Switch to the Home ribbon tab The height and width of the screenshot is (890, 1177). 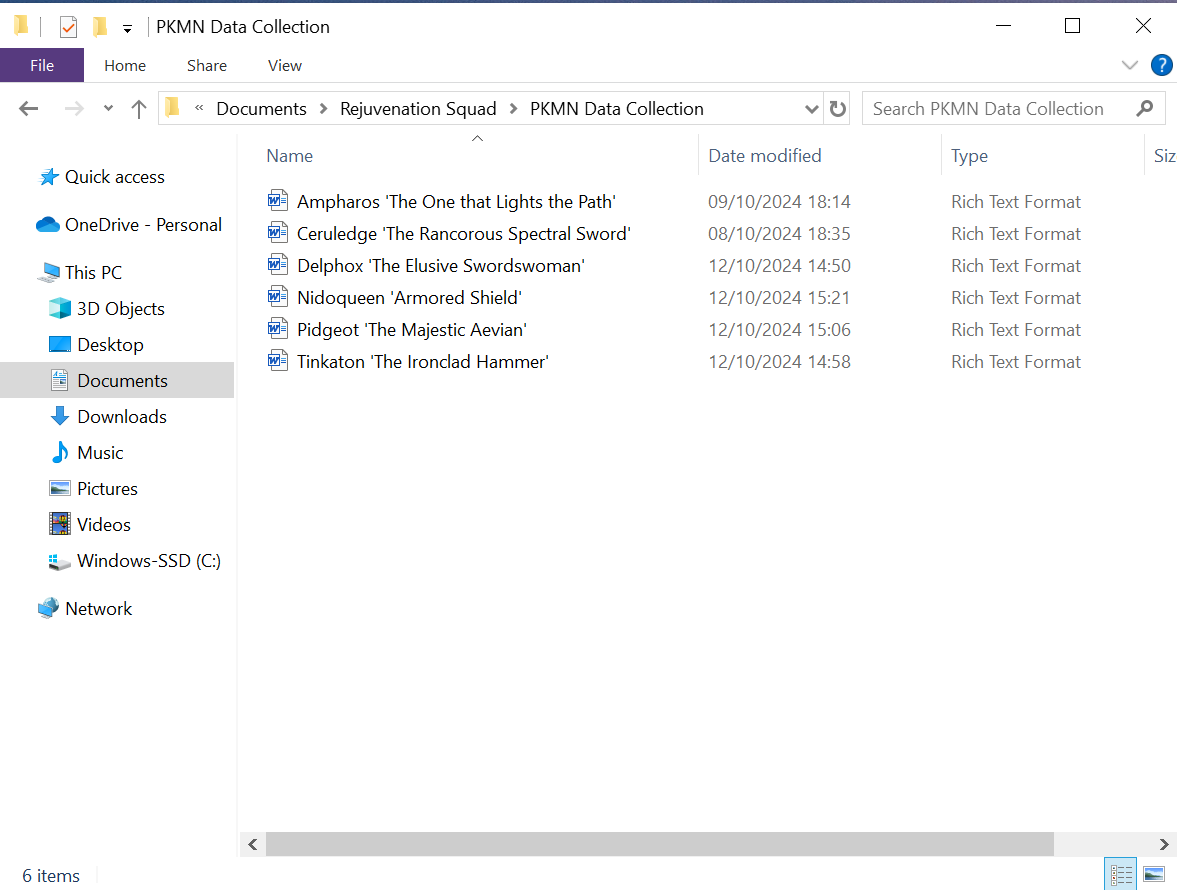pyautogui.click(x=125, y=65)
